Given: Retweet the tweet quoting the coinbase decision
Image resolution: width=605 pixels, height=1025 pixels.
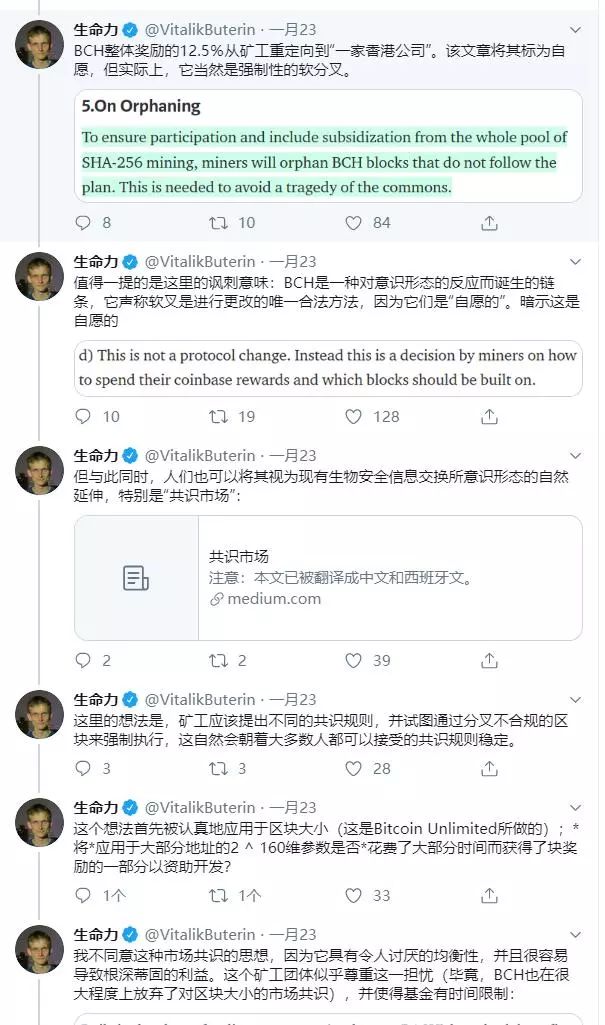Looking at the screenshot, I should 222,417.
